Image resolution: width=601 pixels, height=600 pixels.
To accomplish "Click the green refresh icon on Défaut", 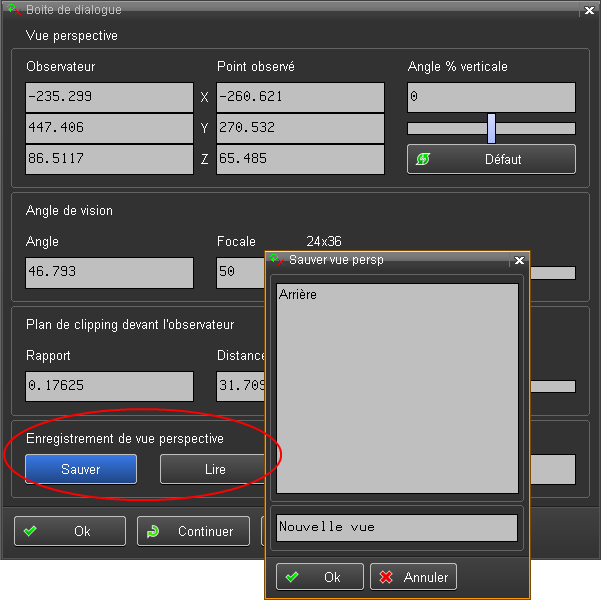I will 423,159.
